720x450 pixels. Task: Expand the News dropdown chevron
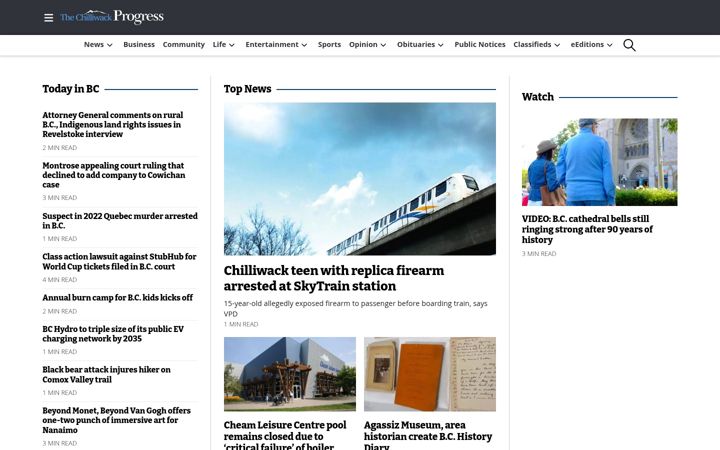(110, 45)
